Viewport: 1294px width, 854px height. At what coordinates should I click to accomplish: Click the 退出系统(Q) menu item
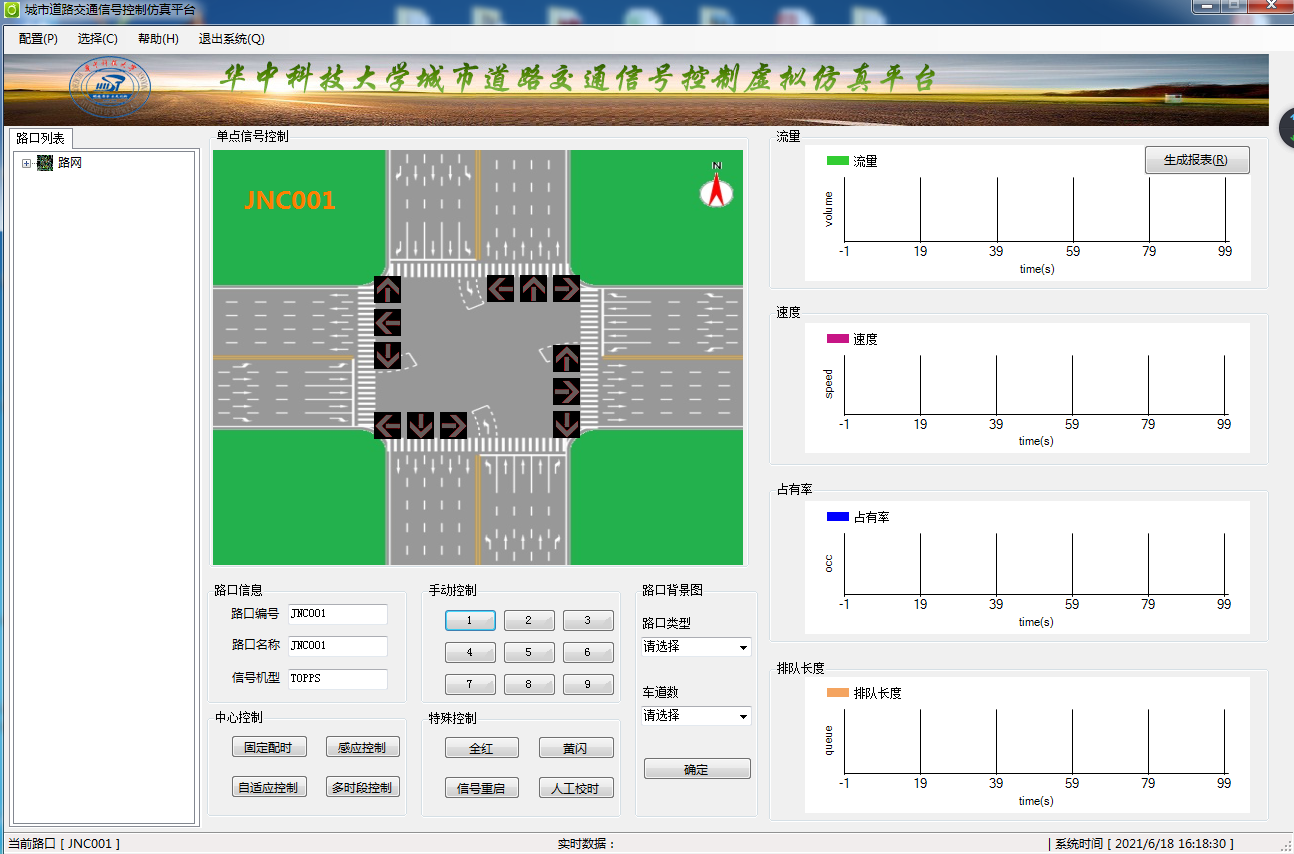(x=231, y=39)
